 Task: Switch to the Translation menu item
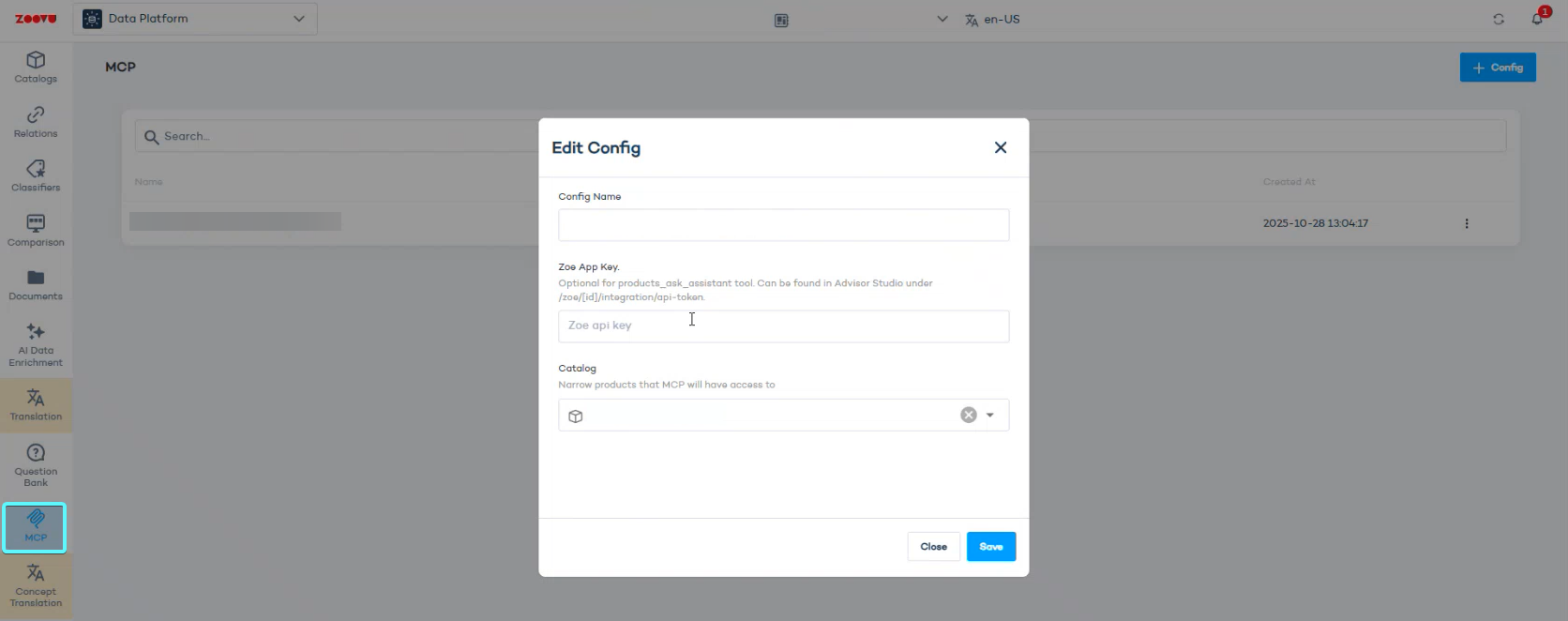36,405
